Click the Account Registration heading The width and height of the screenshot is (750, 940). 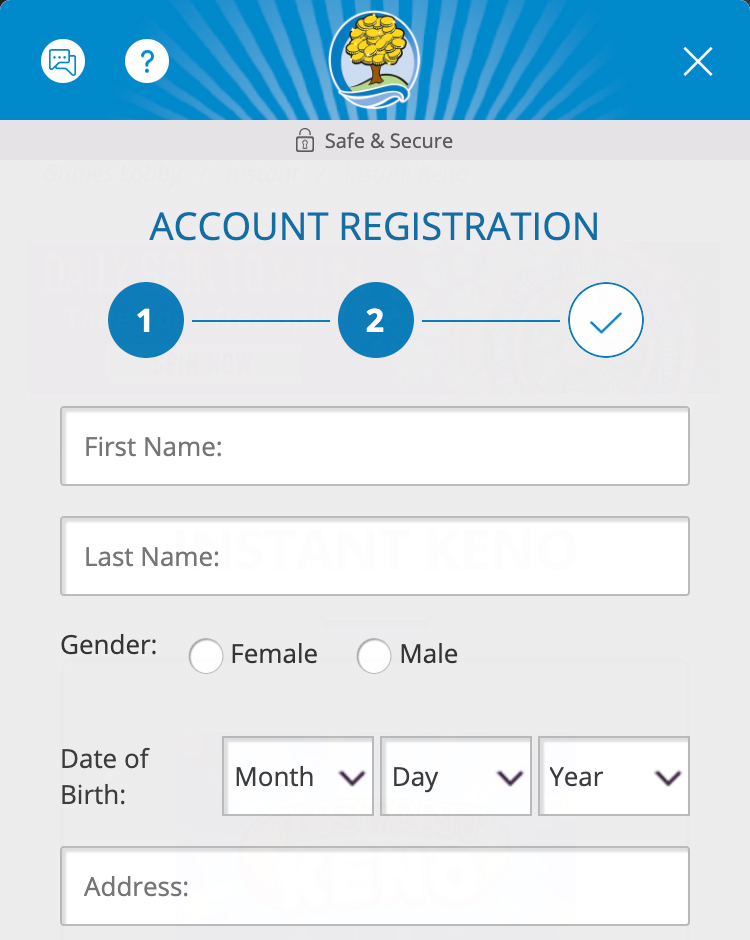point(374,227)
